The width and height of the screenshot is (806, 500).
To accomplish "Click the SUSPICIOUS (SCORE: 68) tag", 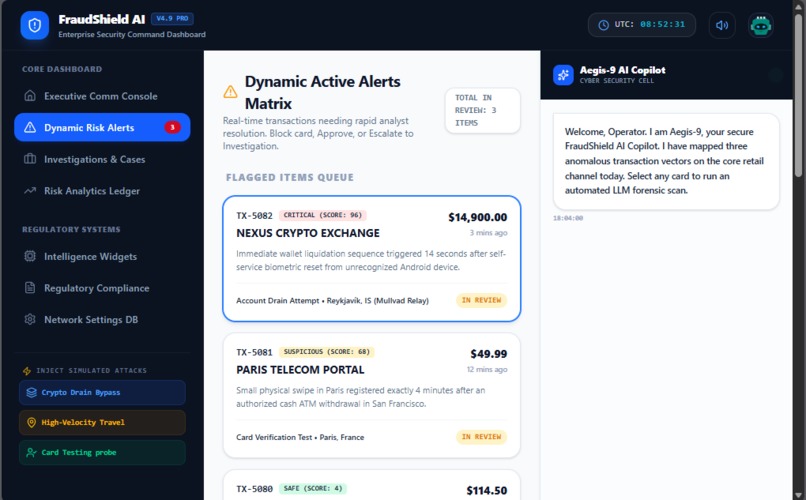I will pyautogui.click(x=326, y=352).
